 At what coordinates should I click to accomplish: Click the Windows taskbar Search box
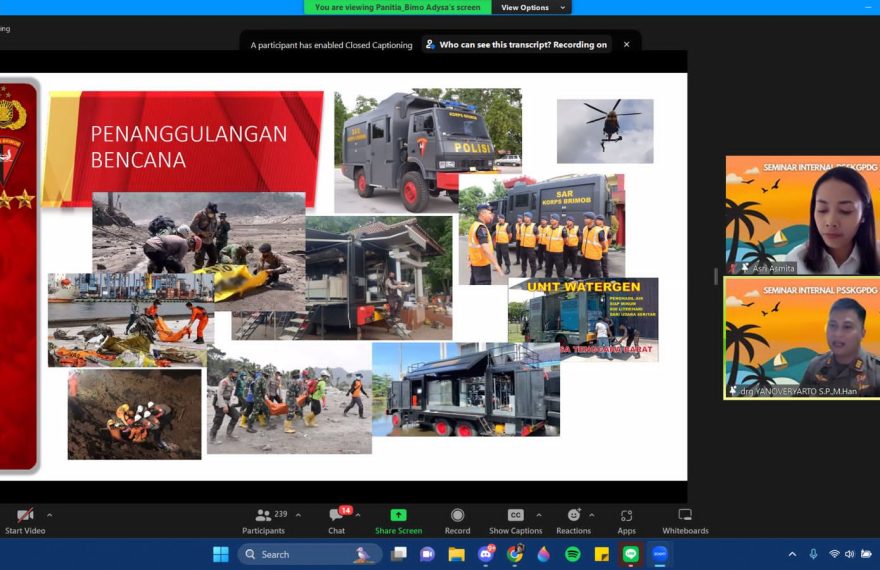click(298, 554)
